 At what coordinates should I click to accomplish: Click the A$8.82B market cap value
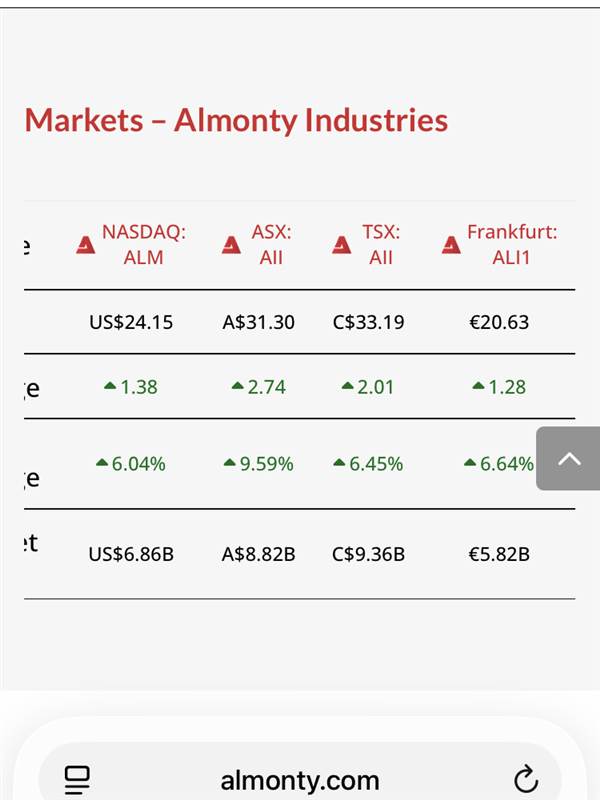[x=258, y=553]
